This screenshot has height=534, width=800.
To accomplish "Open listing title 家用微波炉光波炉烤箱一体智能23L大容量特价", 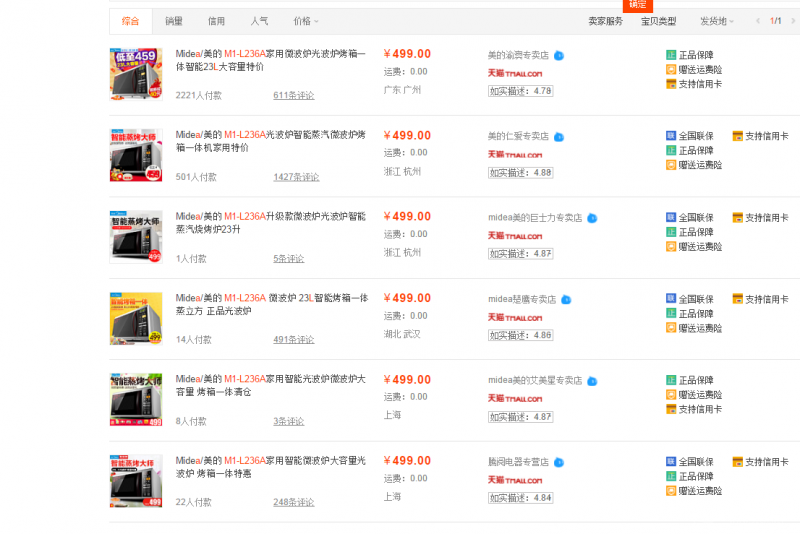I will (270, 60).
